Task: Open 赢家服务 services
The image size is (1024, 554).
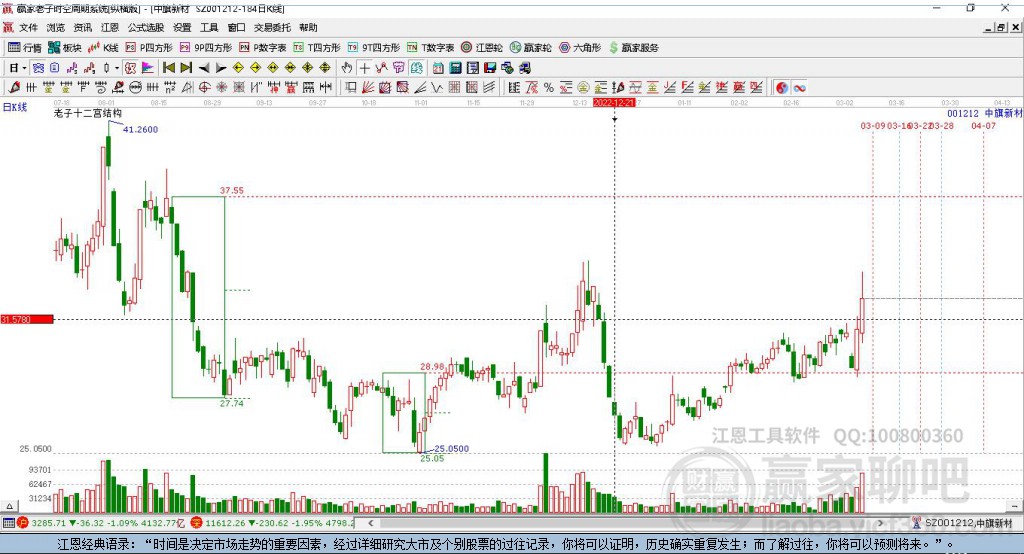Action: [x=634, y=48]
